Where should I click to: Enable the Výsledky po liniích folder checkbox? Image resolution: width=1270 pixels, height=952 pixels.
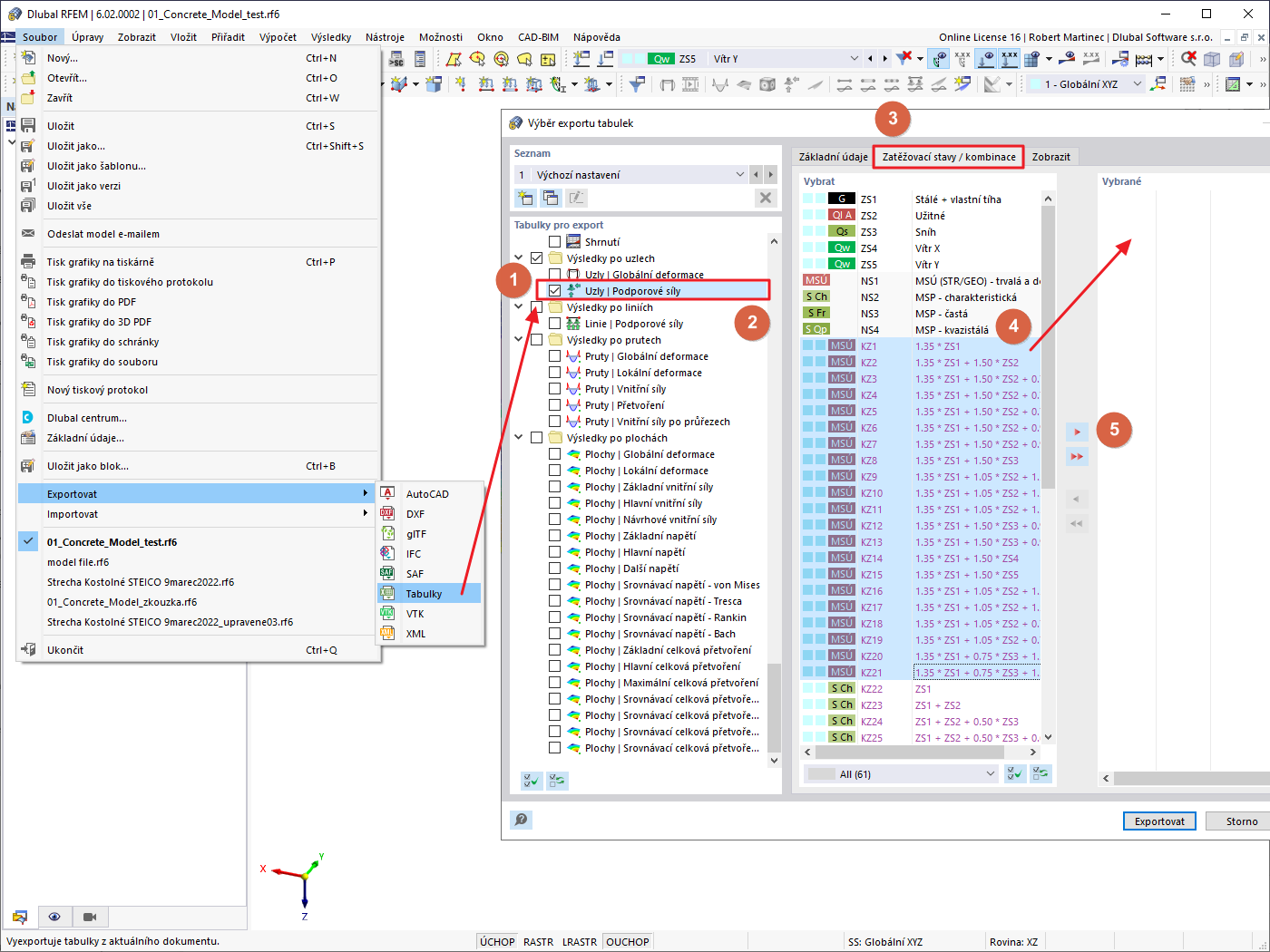point(535,306)
